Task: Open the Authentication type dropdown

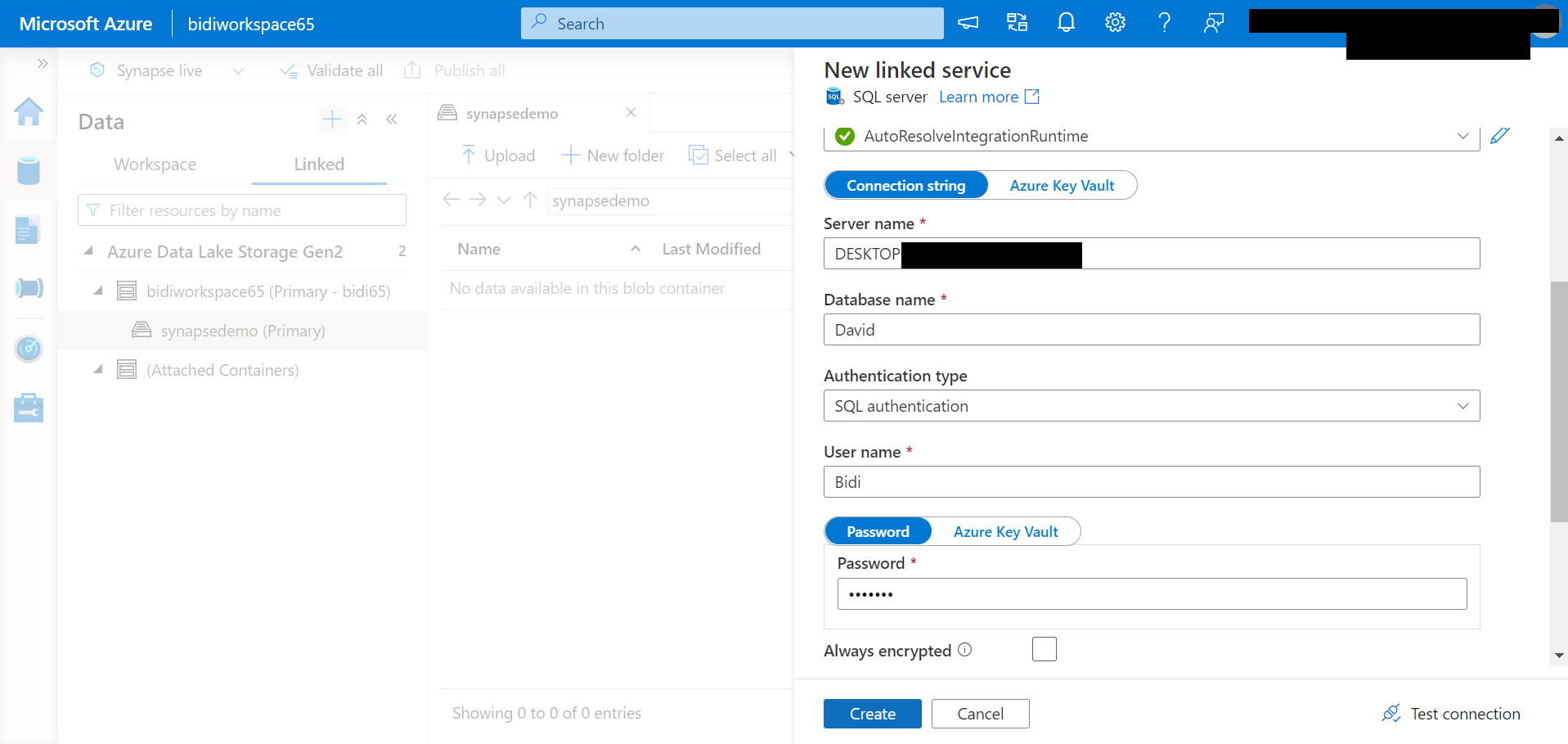Action: click(x=1152, y=406)
